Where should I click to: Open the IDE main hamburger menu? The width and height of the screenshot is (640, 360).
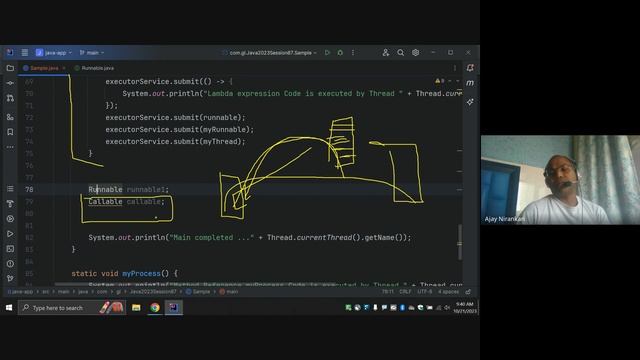click(x=25, y=53)
